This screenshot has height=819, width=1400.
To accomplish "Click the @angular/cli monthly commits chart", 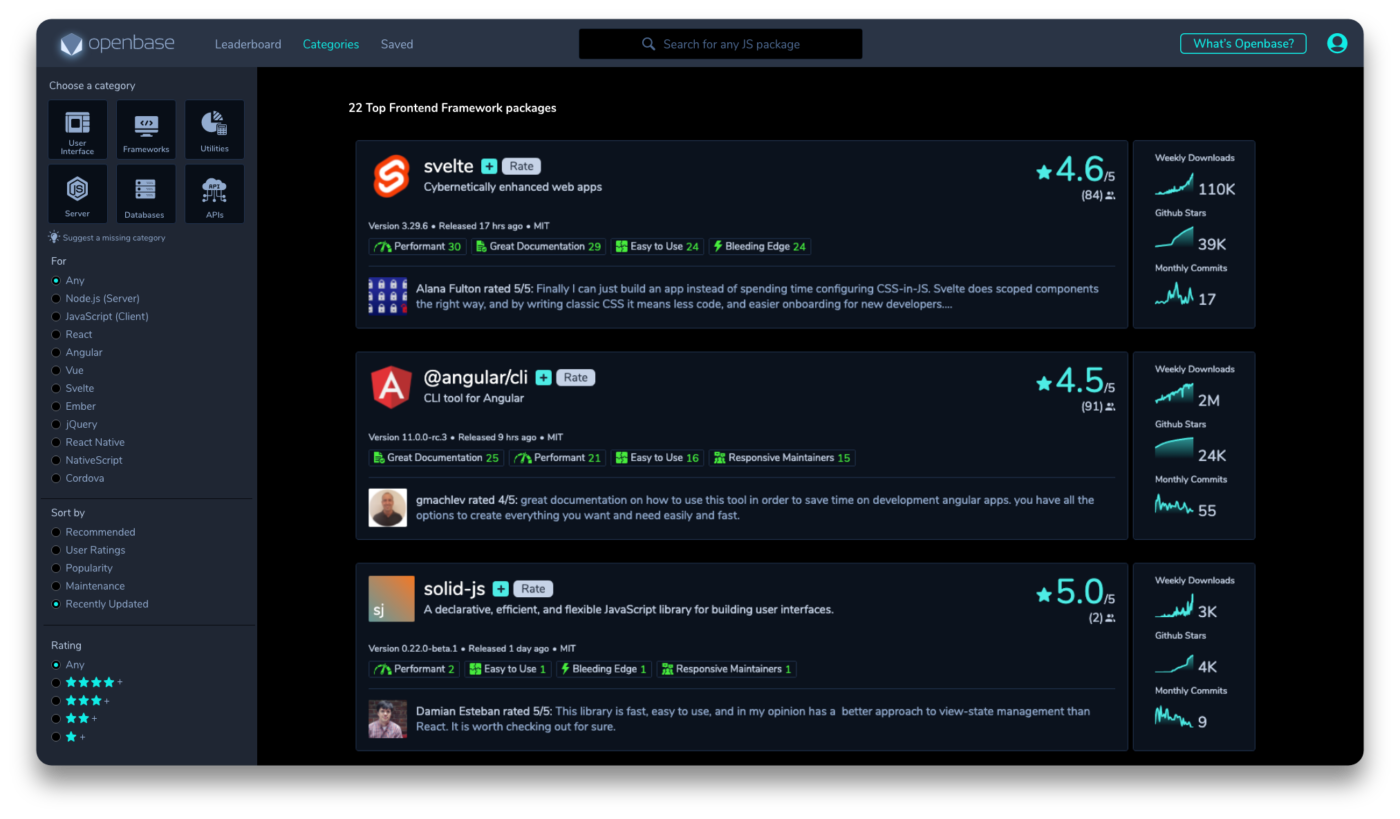I will point(1174,505).
